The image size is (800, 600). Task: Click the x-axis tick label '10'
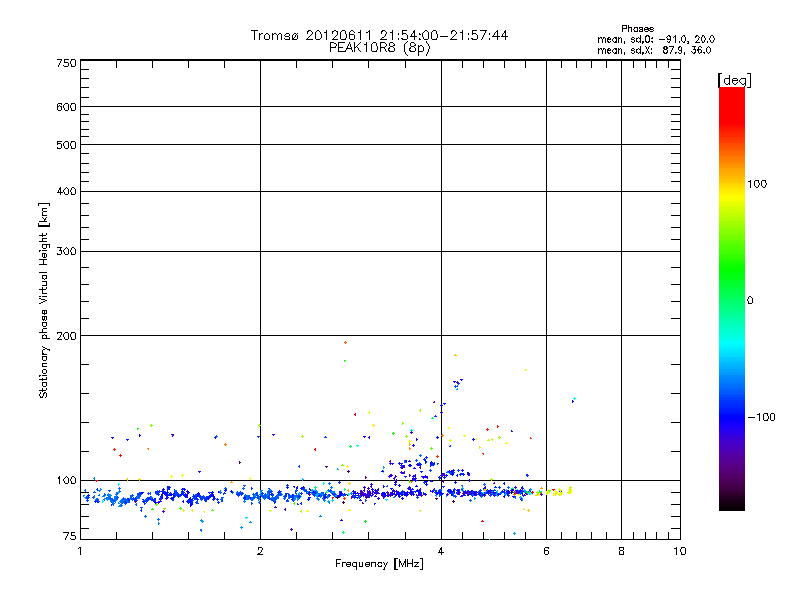click(680, 551)
